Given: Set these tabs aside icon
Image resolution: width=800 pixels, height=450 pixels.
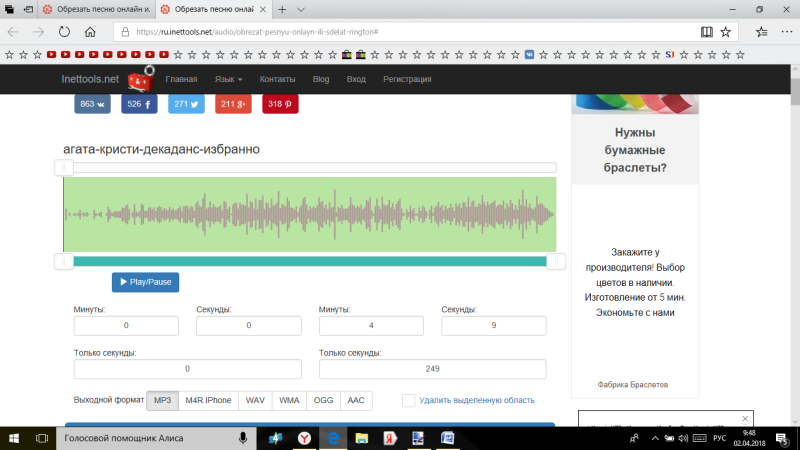Looking at the screenshot, I should 29,9.
